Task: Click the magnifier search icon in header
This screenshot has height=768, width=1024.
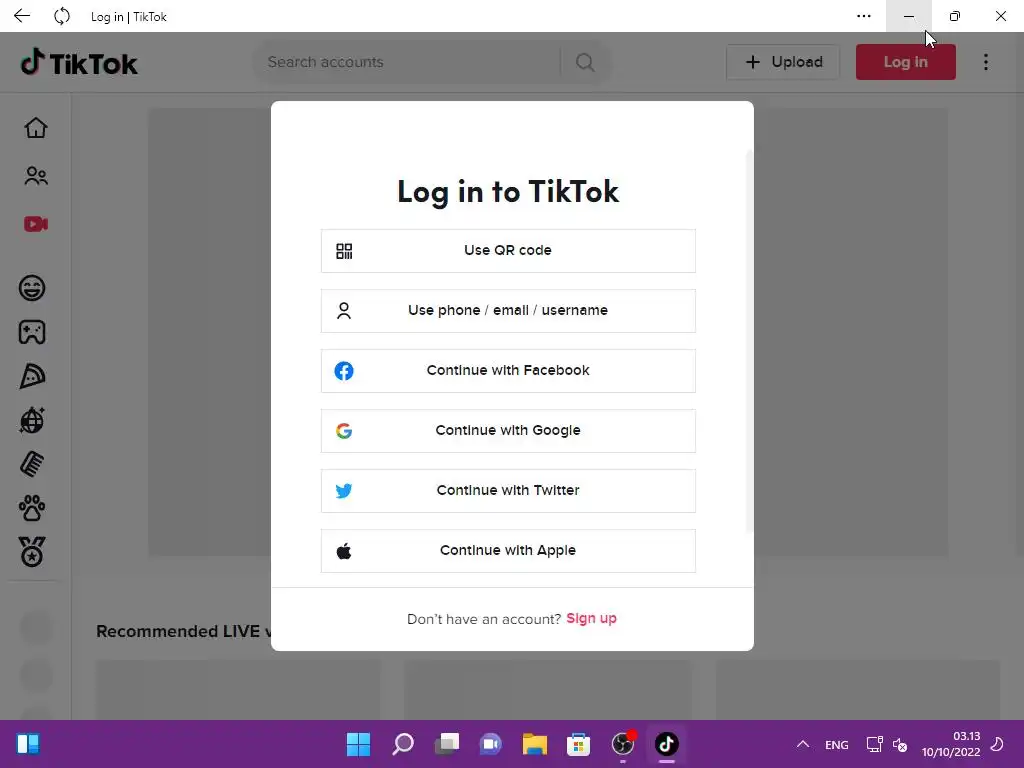Action: (x=585, y=62)
